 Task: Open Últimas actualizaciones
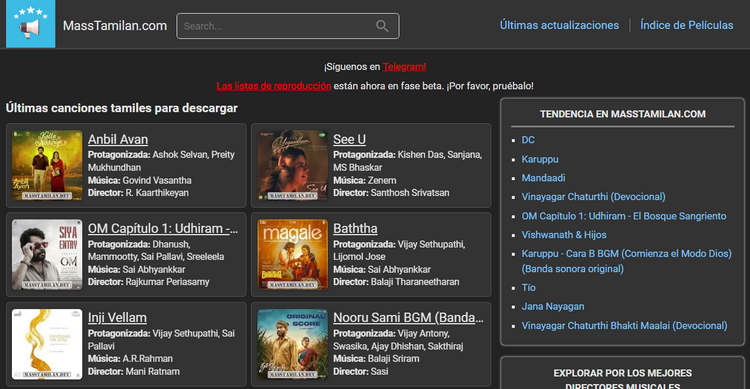coord(559,25)
